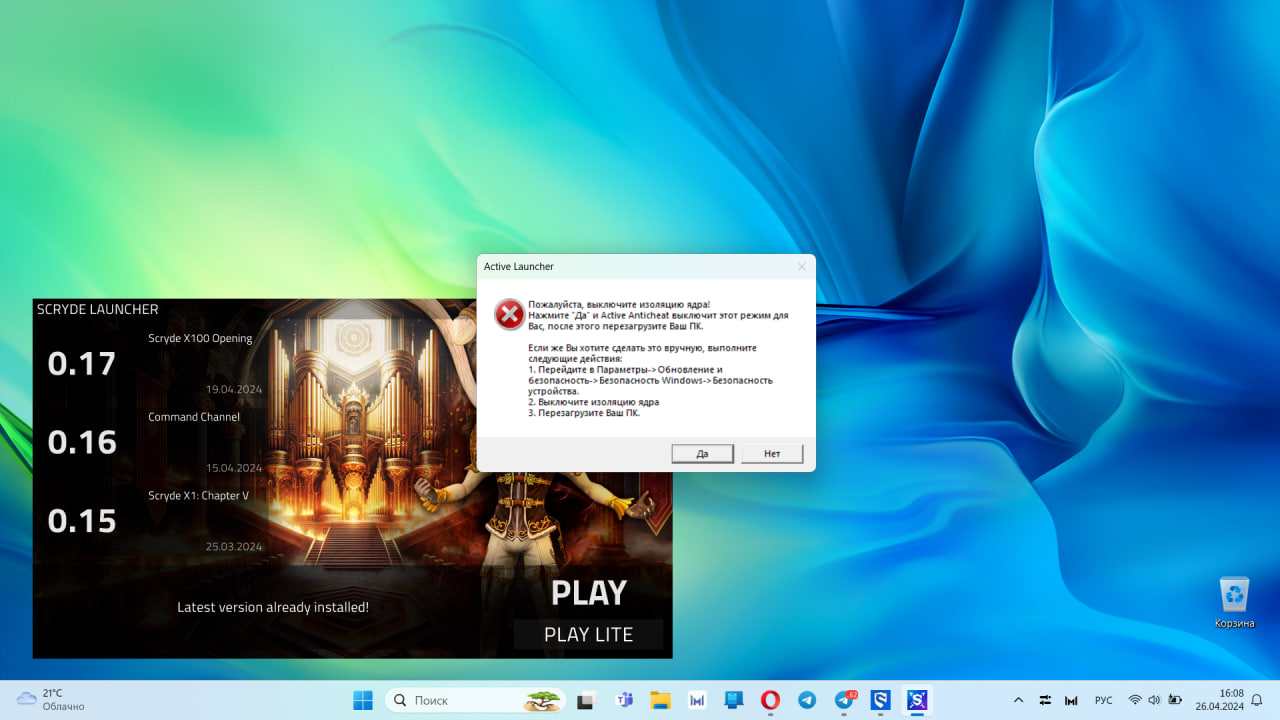Open the 0.16 Command Channel news entry
Viewport: 1280px width, 720px height.
coord(194,418)
